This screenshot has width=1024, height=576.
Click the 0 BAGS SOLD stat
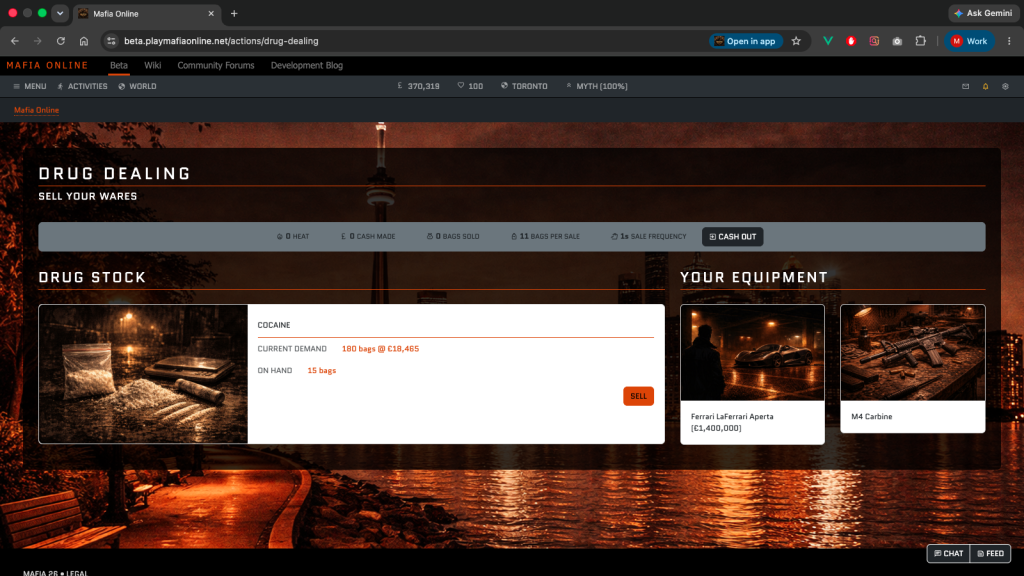453,236
